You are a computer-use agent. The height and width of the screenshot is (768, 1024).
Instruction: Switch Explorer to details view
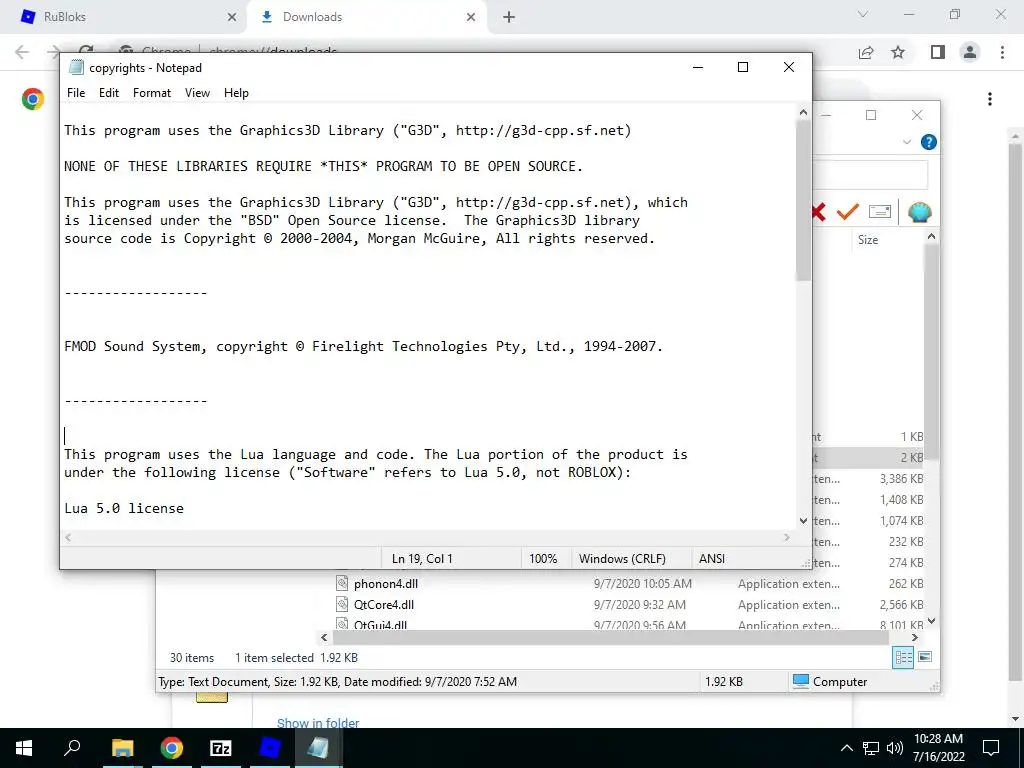coord(903,658)
